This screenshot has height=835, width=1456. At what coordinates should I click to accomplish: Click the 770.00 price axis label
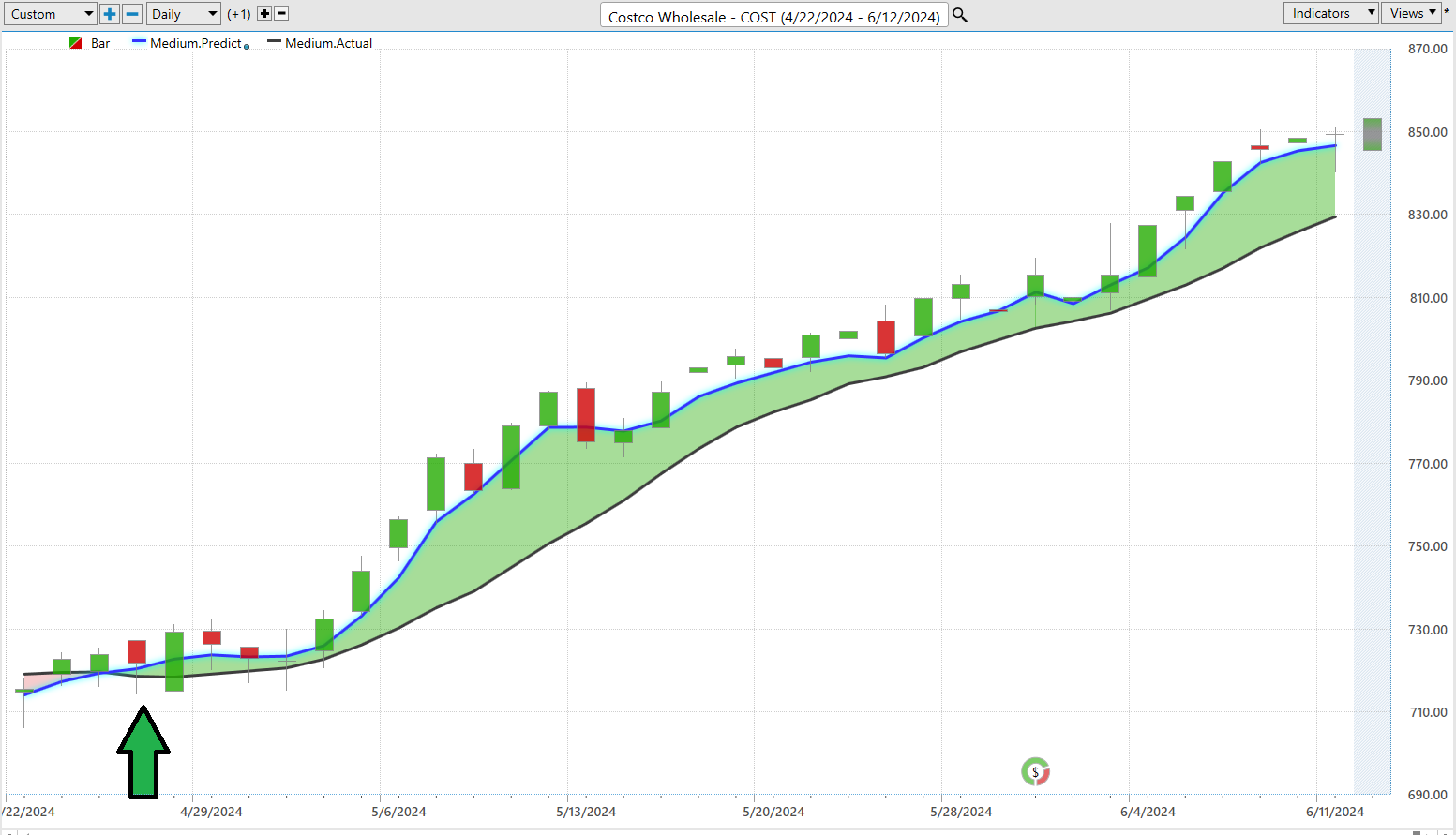point(1427,464)
